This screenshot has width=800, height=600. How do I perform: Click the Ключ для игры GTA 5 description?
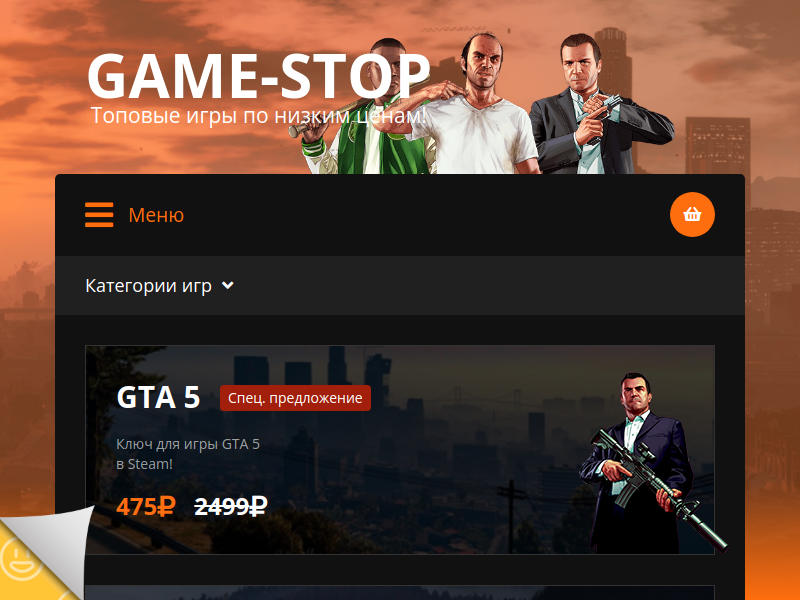188,454
